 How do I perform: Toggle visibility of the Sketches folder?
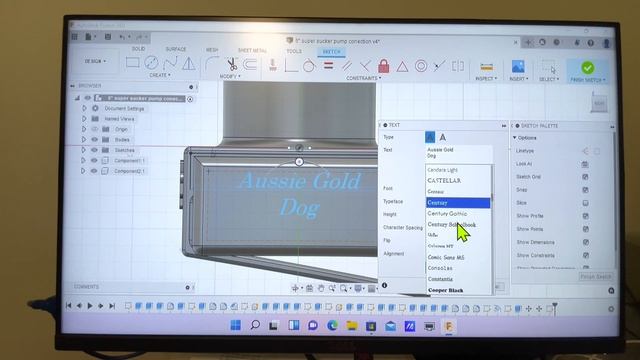(94, 150)
